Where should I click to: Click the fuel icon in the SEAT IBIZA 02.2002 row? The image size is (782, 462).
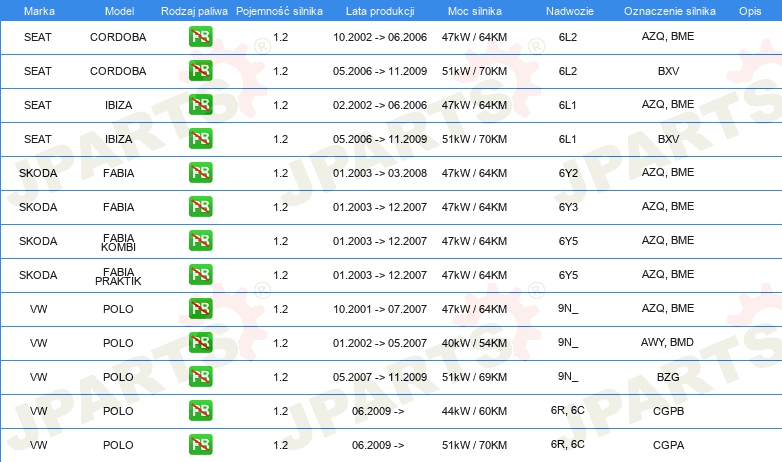200,104
